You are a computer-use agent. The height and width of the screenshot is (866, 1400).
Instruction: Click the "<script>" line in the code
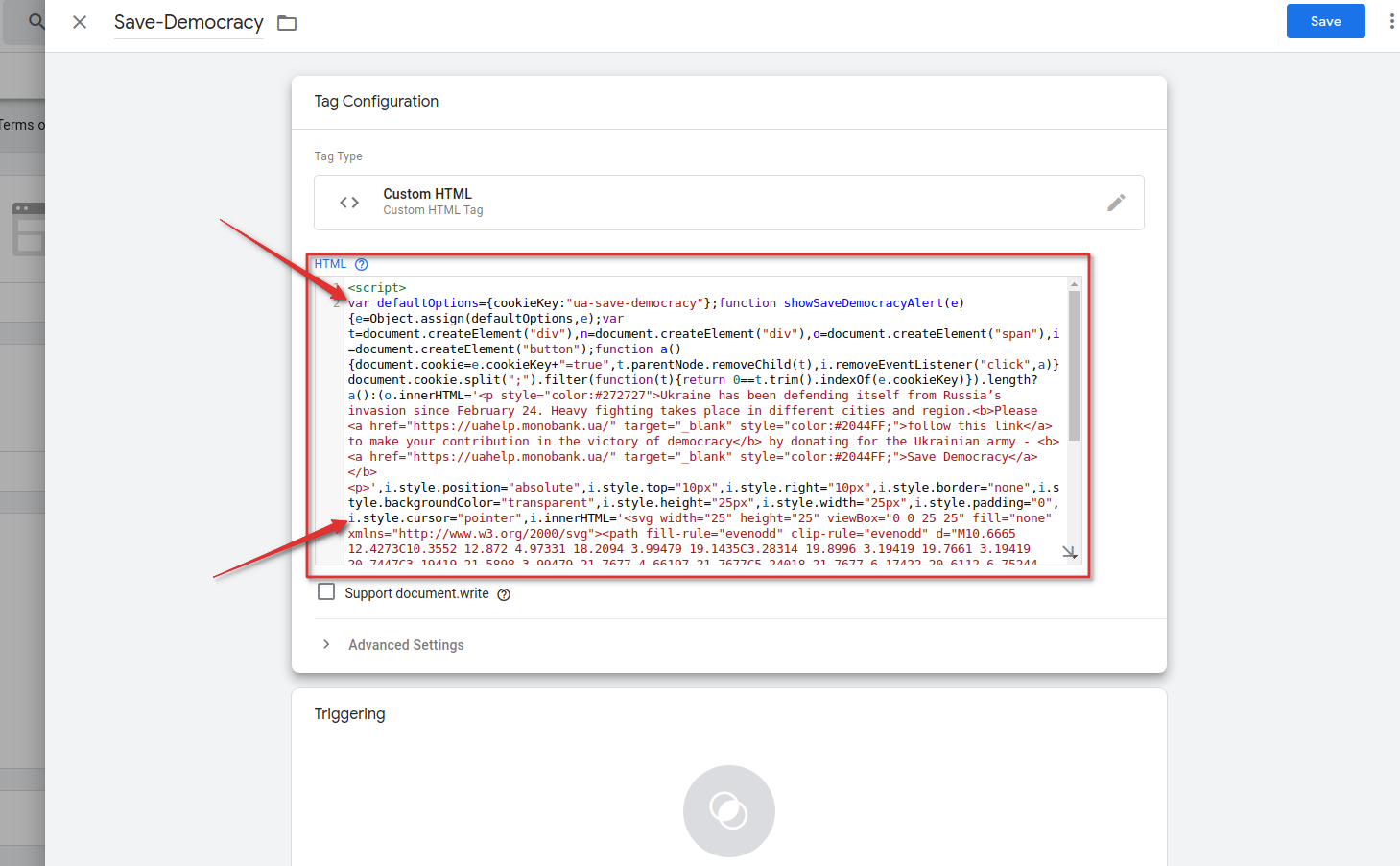click(377, 288)
